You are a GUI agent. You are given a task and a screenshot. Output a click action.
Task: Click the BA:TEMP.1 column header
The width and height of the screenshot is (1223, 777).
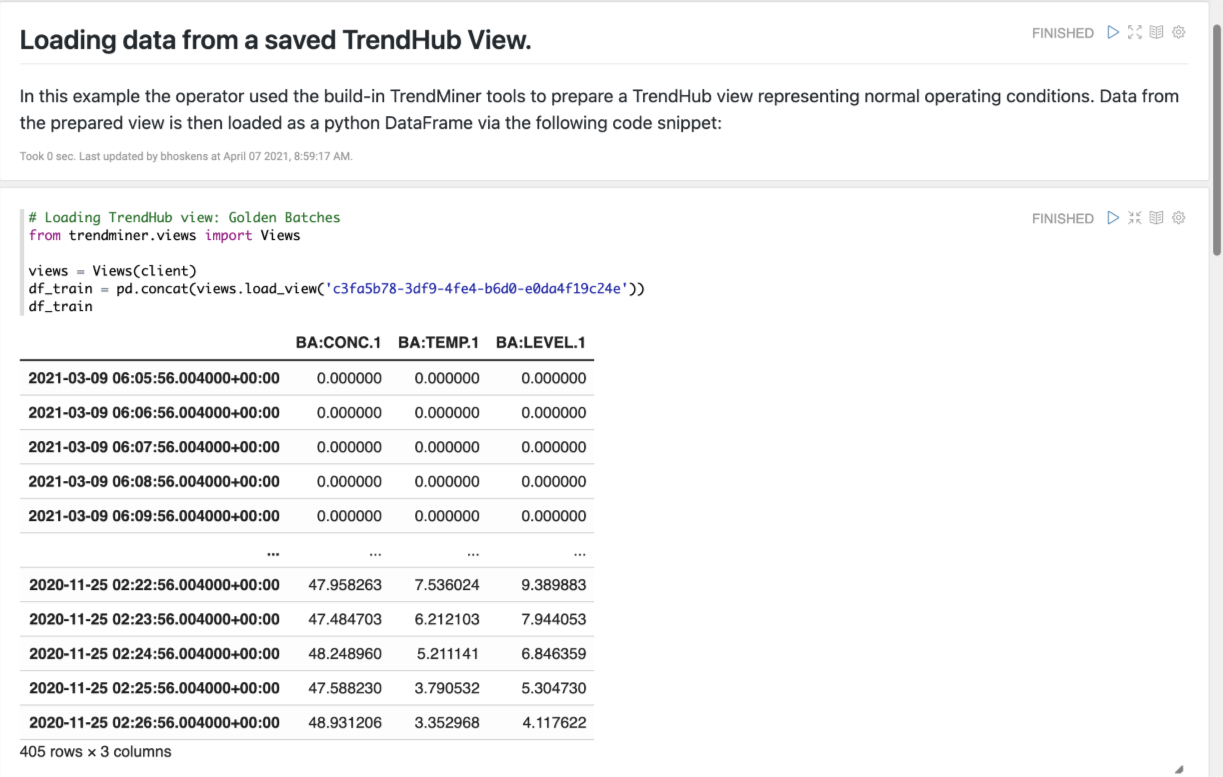click(438, 342)
